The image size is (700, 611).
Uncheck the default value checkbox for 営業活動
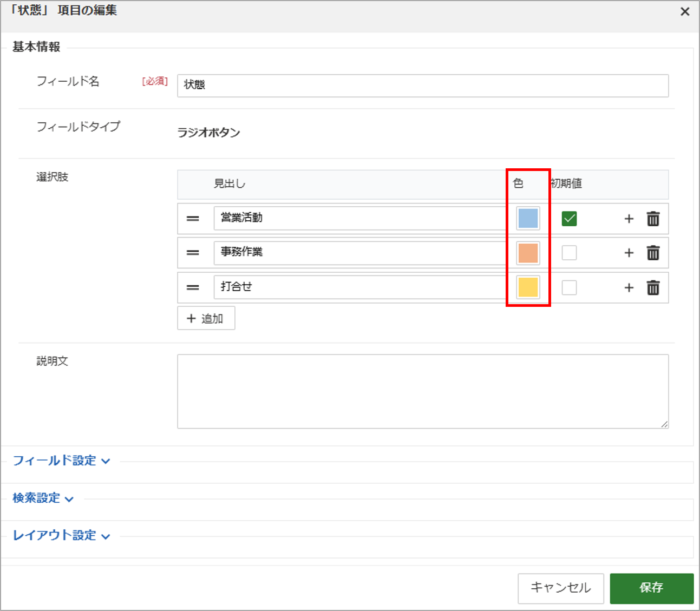pyautogui.click(x=569, y=219)
